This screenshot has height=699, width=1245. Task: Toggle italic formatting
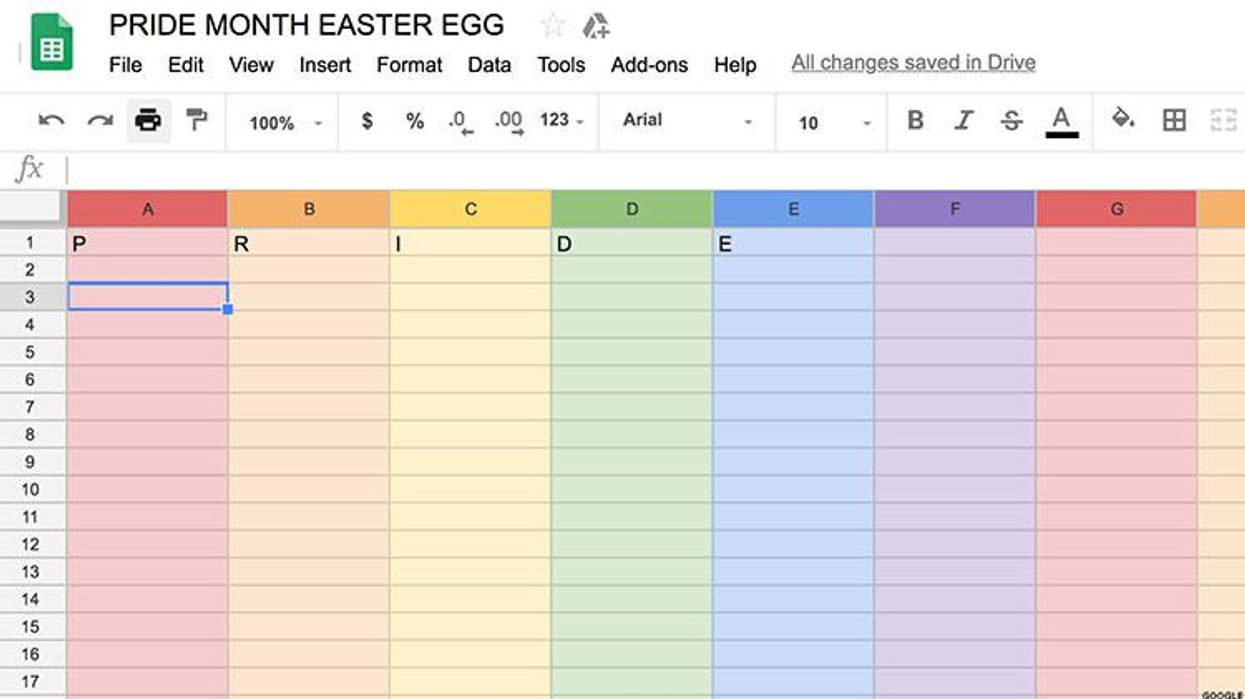pyautogui.click(x=963, y=120)
